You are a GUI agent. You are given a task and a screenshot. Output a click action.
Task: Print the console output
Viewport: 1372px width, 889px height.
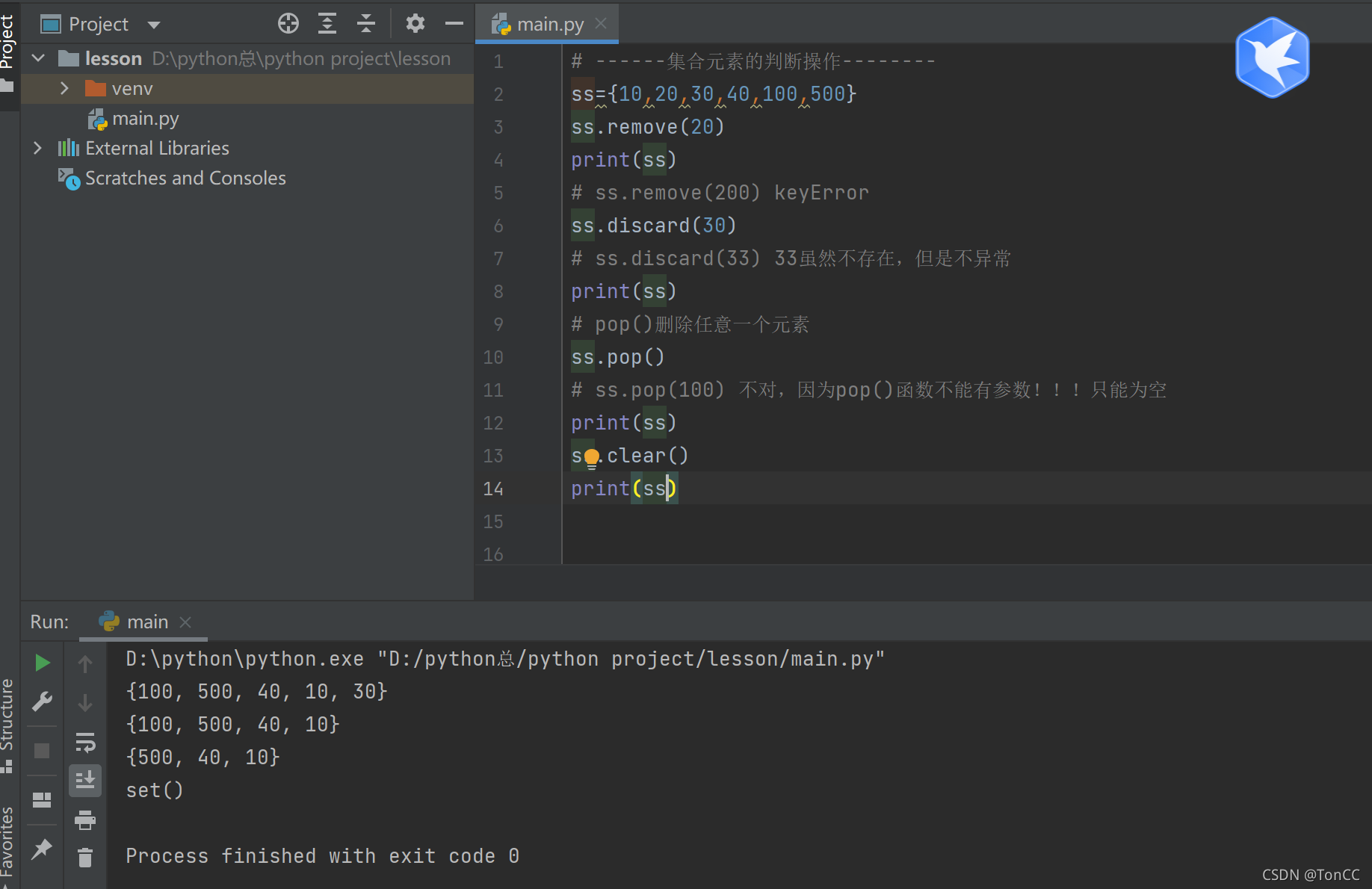pos(85,820)
